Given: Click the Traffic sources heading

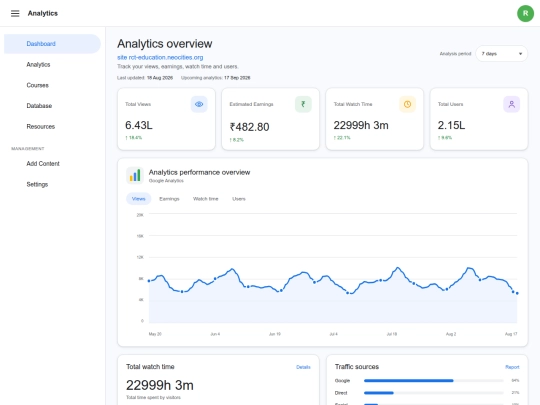Looking at the screenshot, I should pyautogui.click(x=357, y=367).
